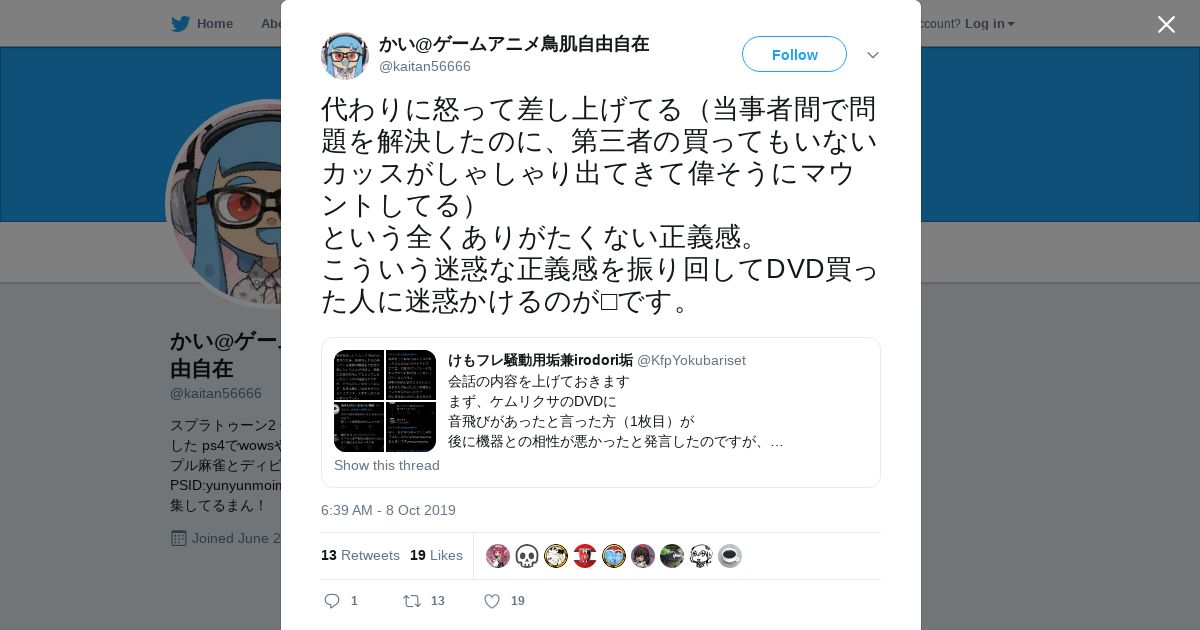Open the tweet author's avatar

tap(345, 55)
